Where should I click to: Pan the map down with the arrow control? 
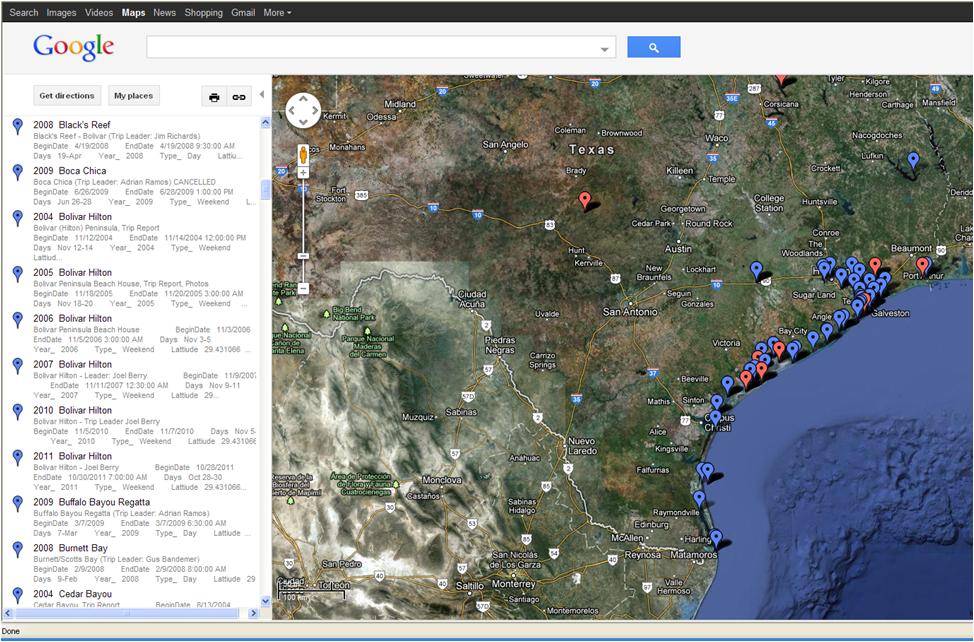point(303,122)
